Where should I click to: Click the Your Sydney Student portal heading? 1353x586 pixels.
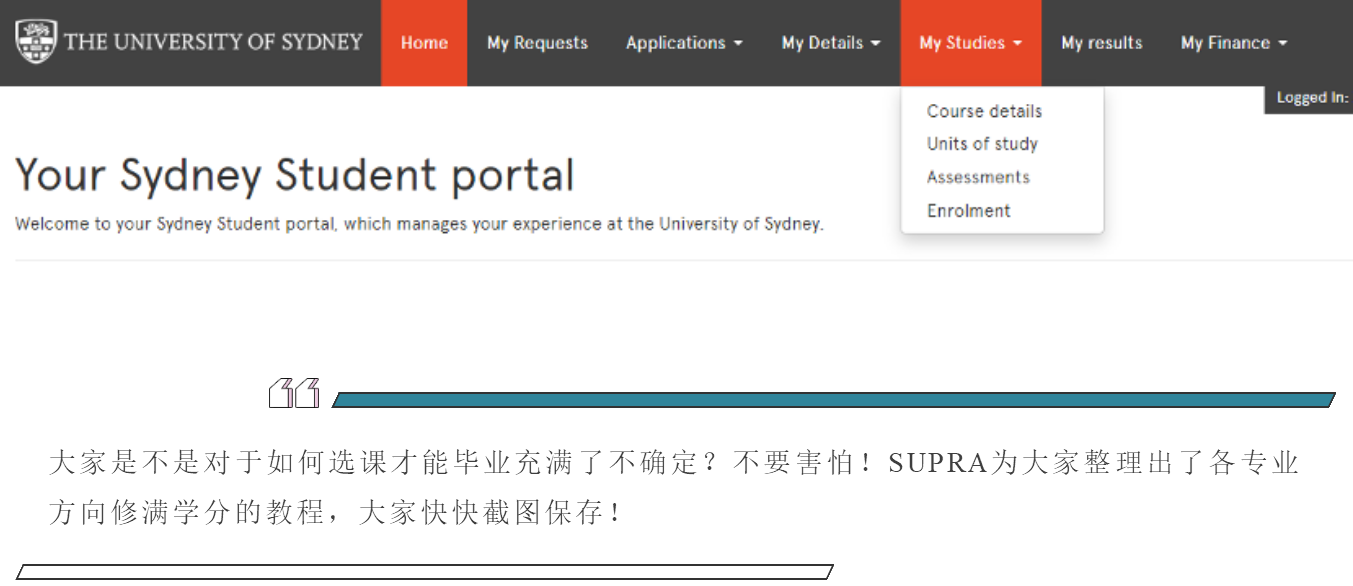click(x=295, y=175)
